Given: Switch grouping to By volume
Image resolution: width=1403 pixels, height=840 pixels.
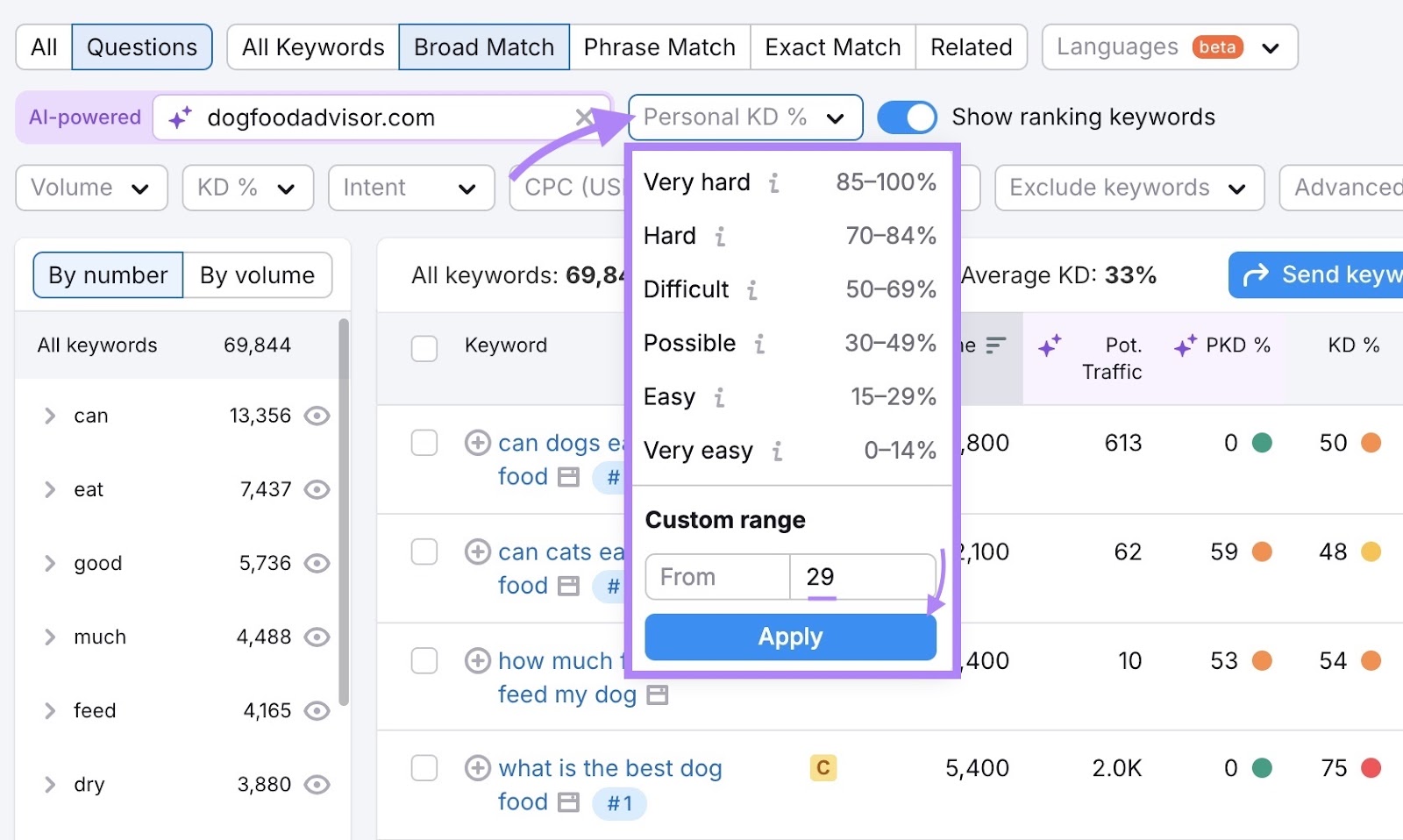Looking at the screenshot, I should [258, 275].
